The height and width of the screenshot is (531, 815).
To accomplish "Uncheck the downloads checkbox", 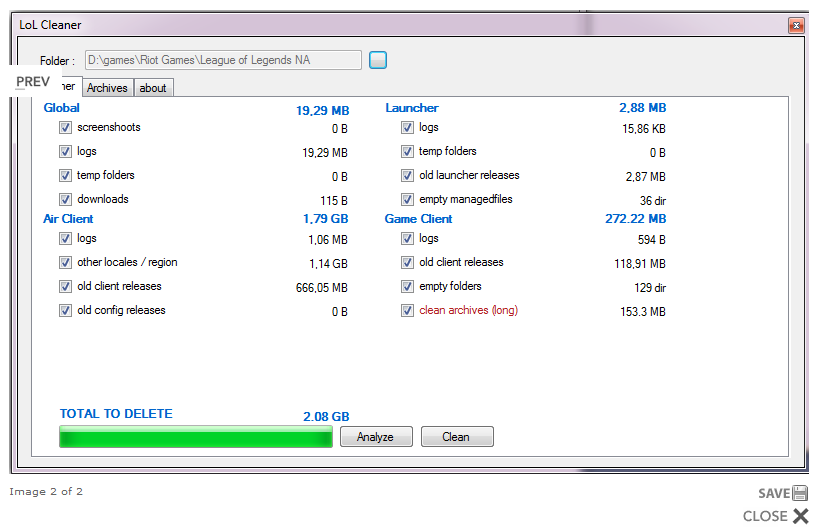I will 65,200.
